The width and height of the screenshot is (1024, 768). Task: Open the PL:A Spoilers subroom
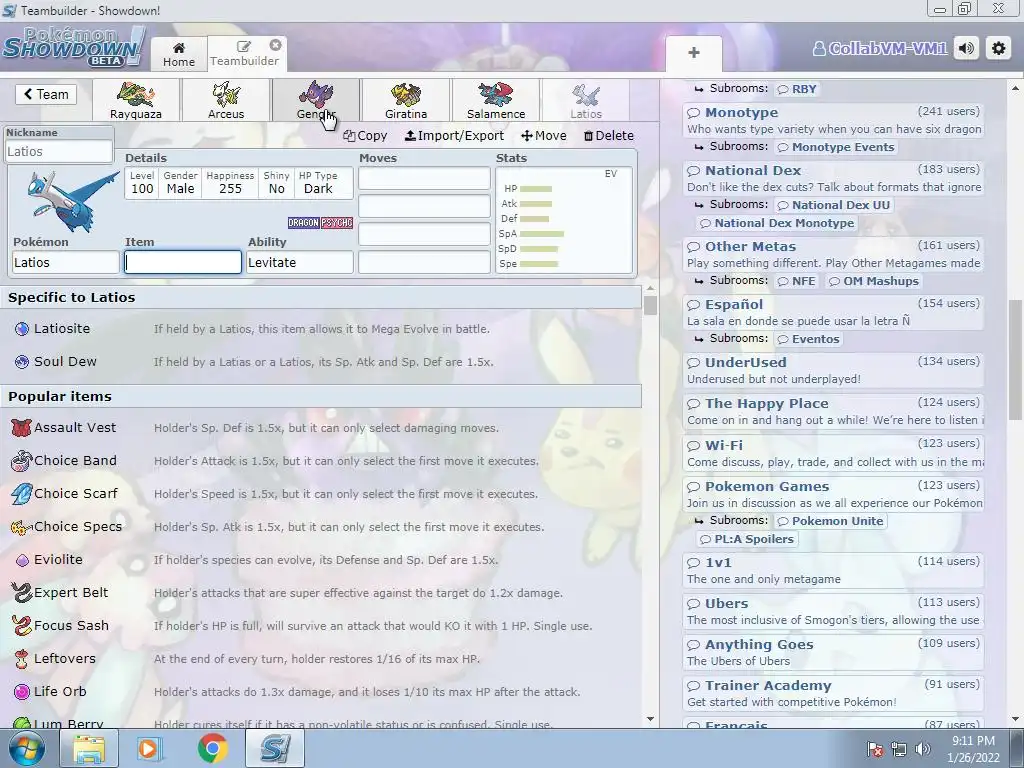pyautogui.click(x=747, y=539)
